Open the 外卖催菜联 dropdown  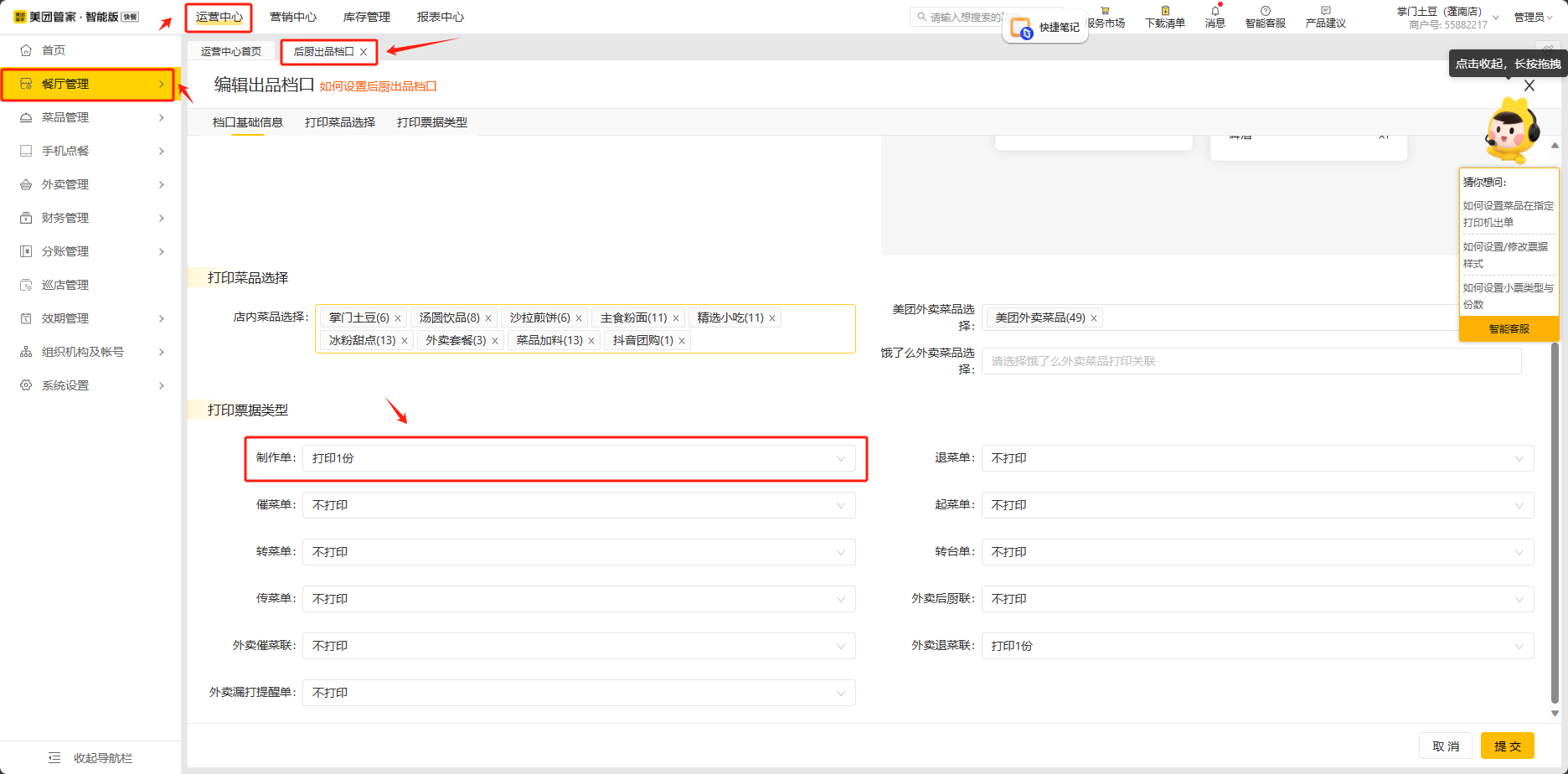pos(579,646)
